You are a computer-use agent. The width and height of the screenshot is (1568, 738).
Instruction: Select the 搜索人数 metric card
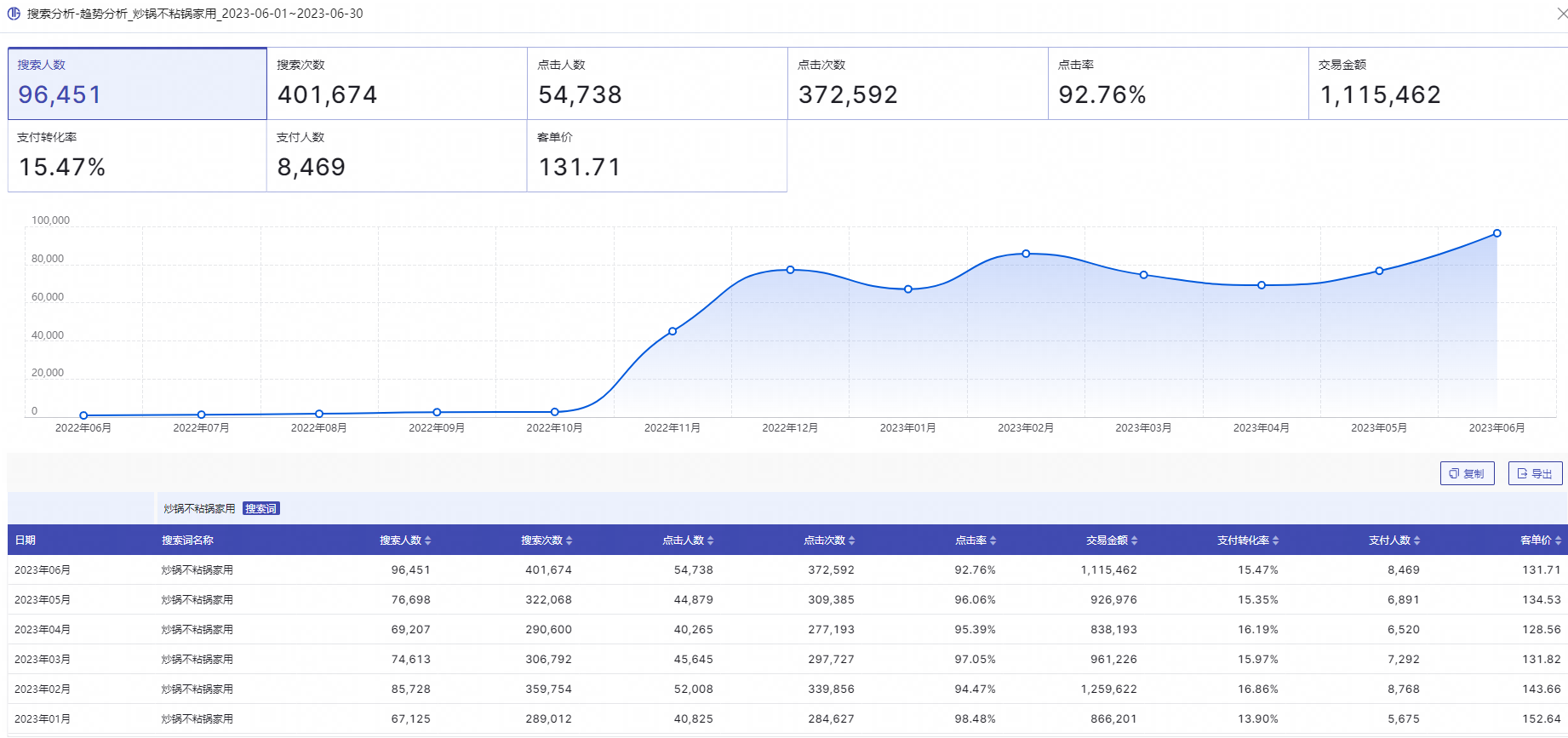(x=137, y=83)
